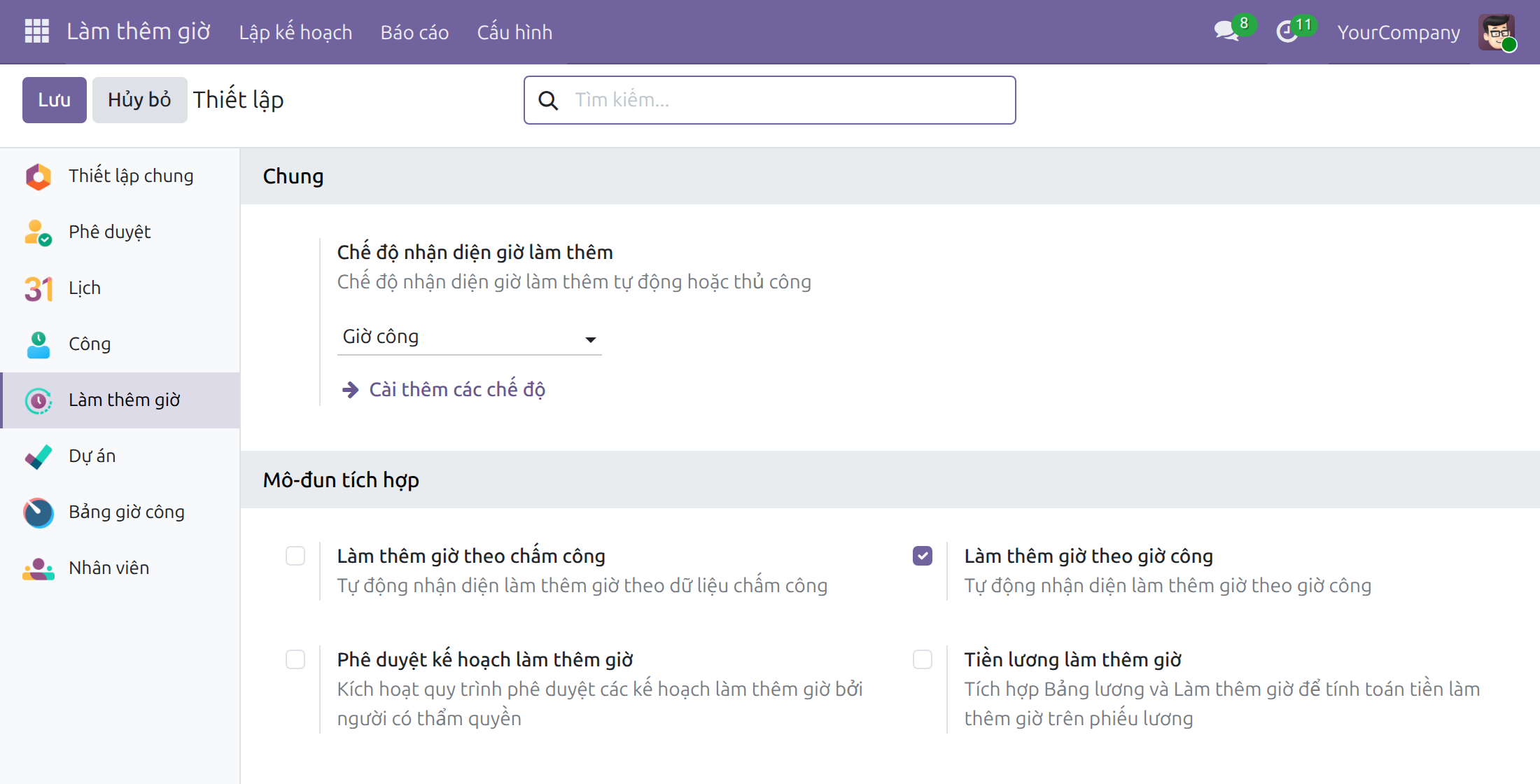Click the Nhân viên people icon
Image resolution: width=1540 pixels, height=784 pixels.
pos(38,568)
